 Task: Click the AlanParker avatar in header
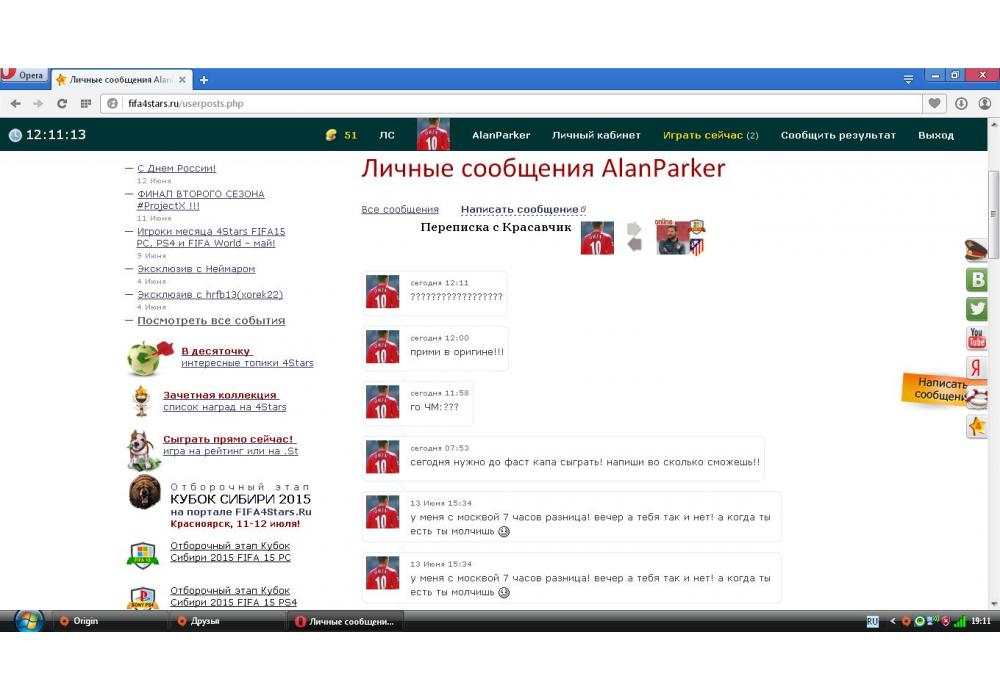coord(433,135)
